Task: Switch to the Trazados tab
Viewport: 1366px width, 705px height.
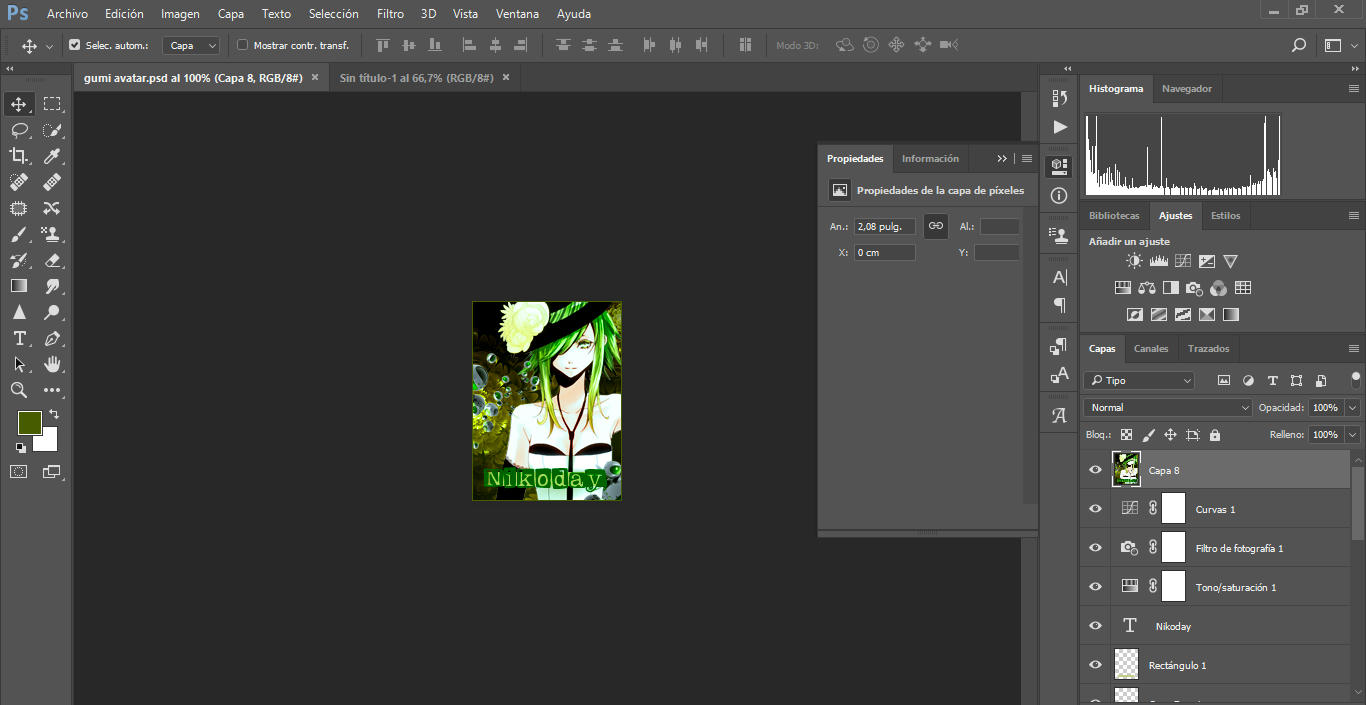Action: coord(1209,349)
